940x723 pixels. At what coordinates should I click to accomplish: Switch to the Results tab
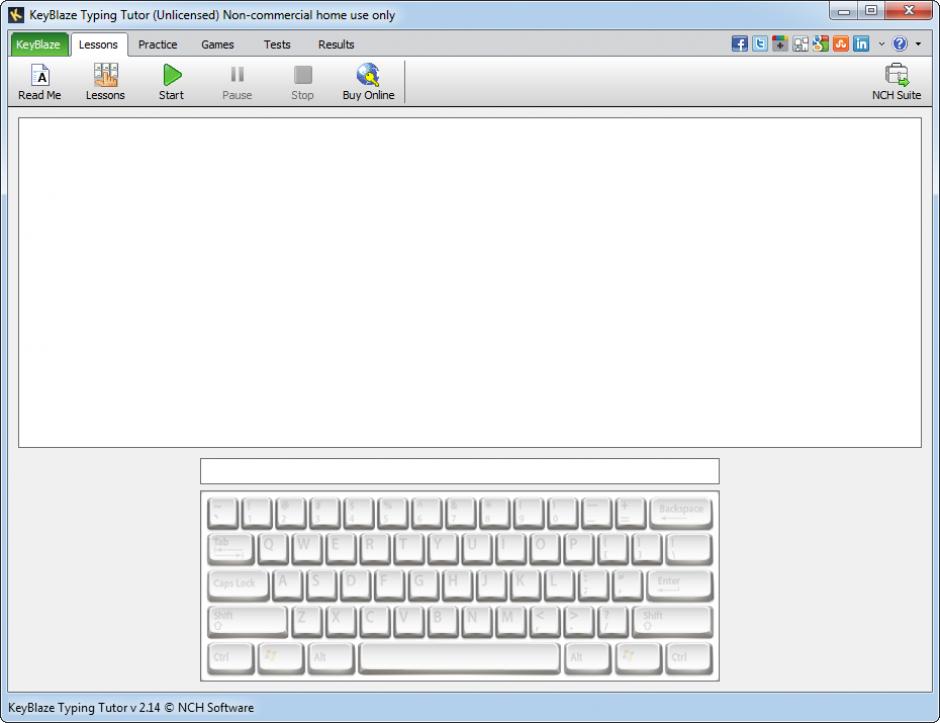(336, 44)
